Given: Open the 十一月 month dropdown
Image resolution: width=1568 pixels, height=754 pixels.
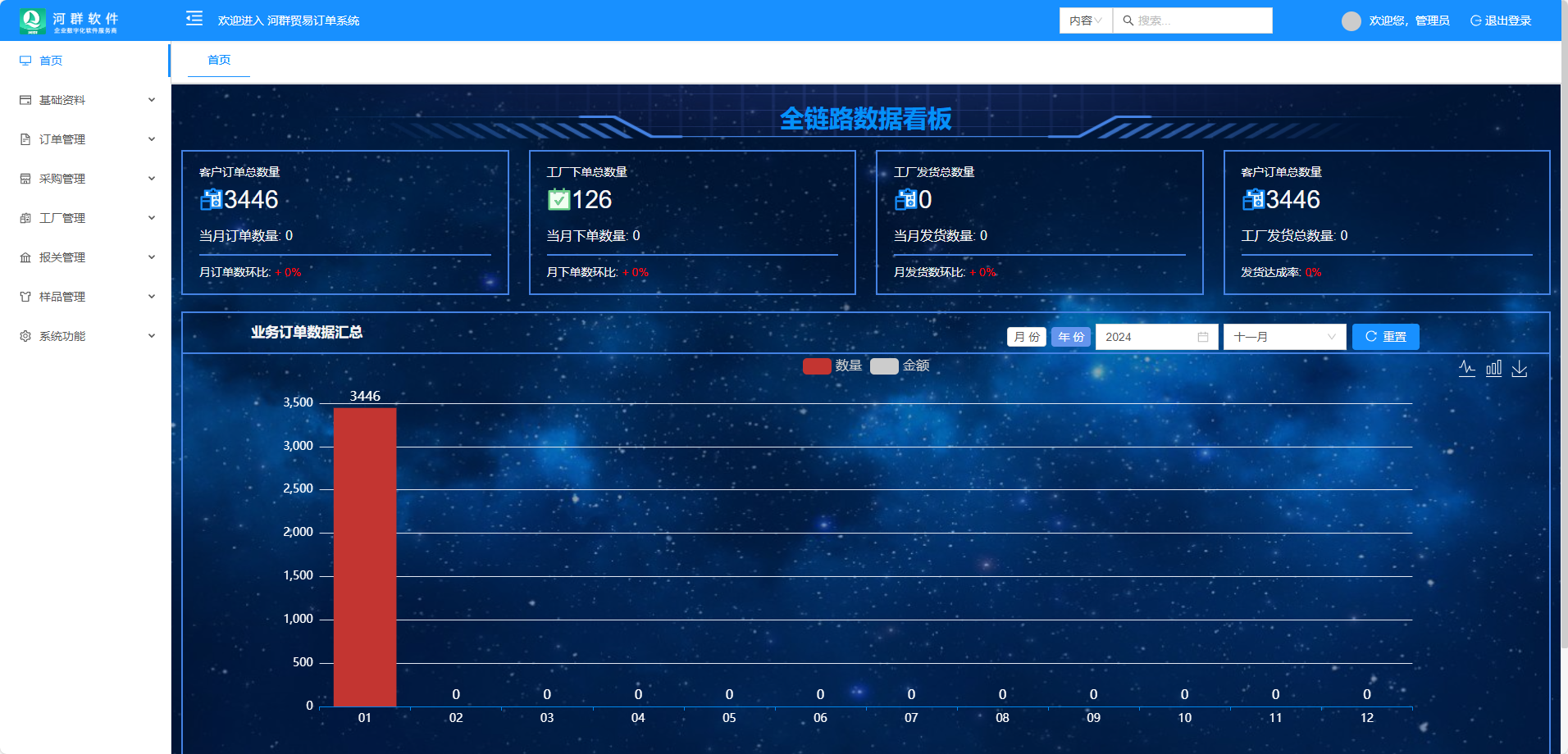Looking at the screenshot, I should tap(1284, 337).
